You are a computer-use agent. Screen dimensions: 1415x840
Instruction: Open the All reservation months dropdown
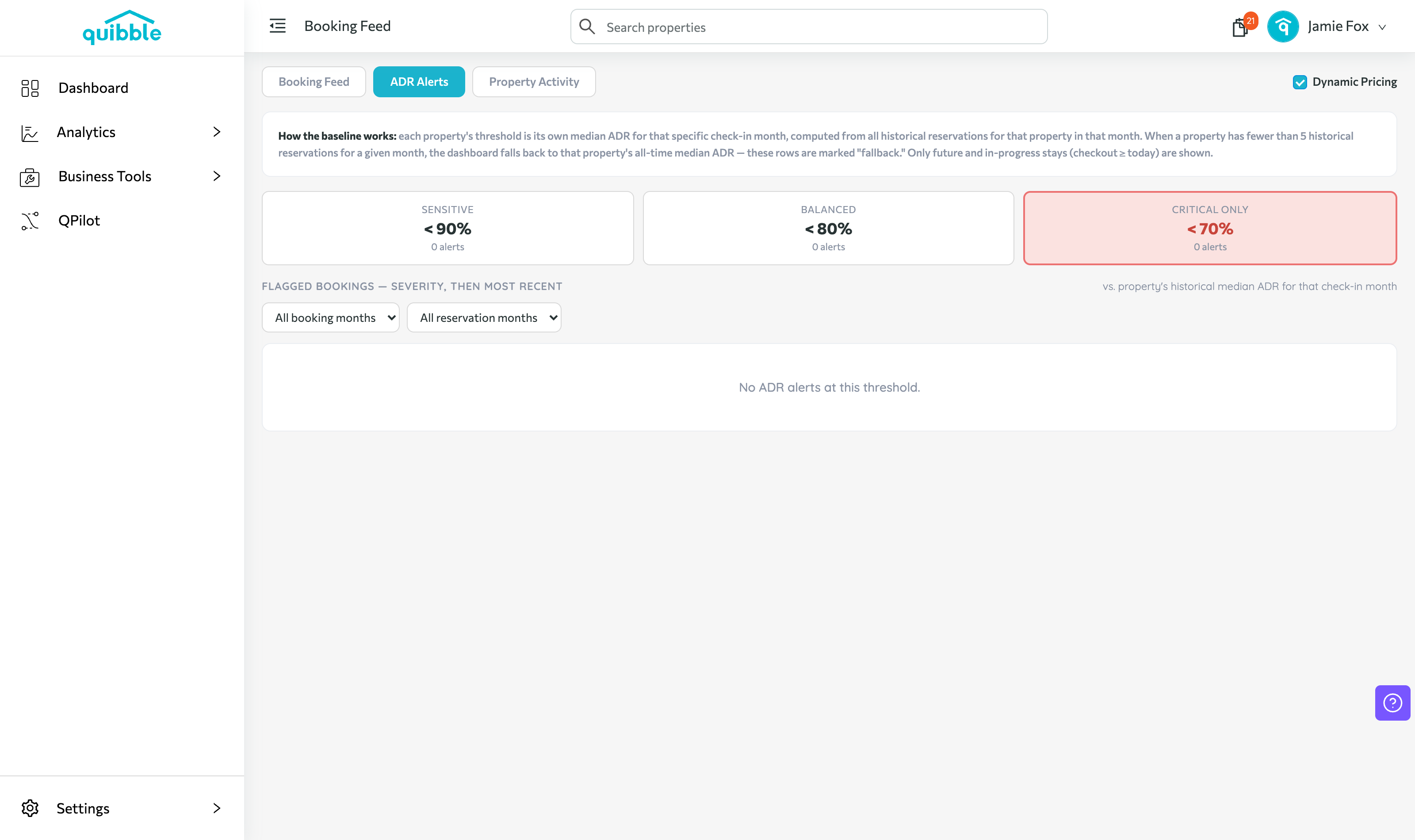point(484,317)
